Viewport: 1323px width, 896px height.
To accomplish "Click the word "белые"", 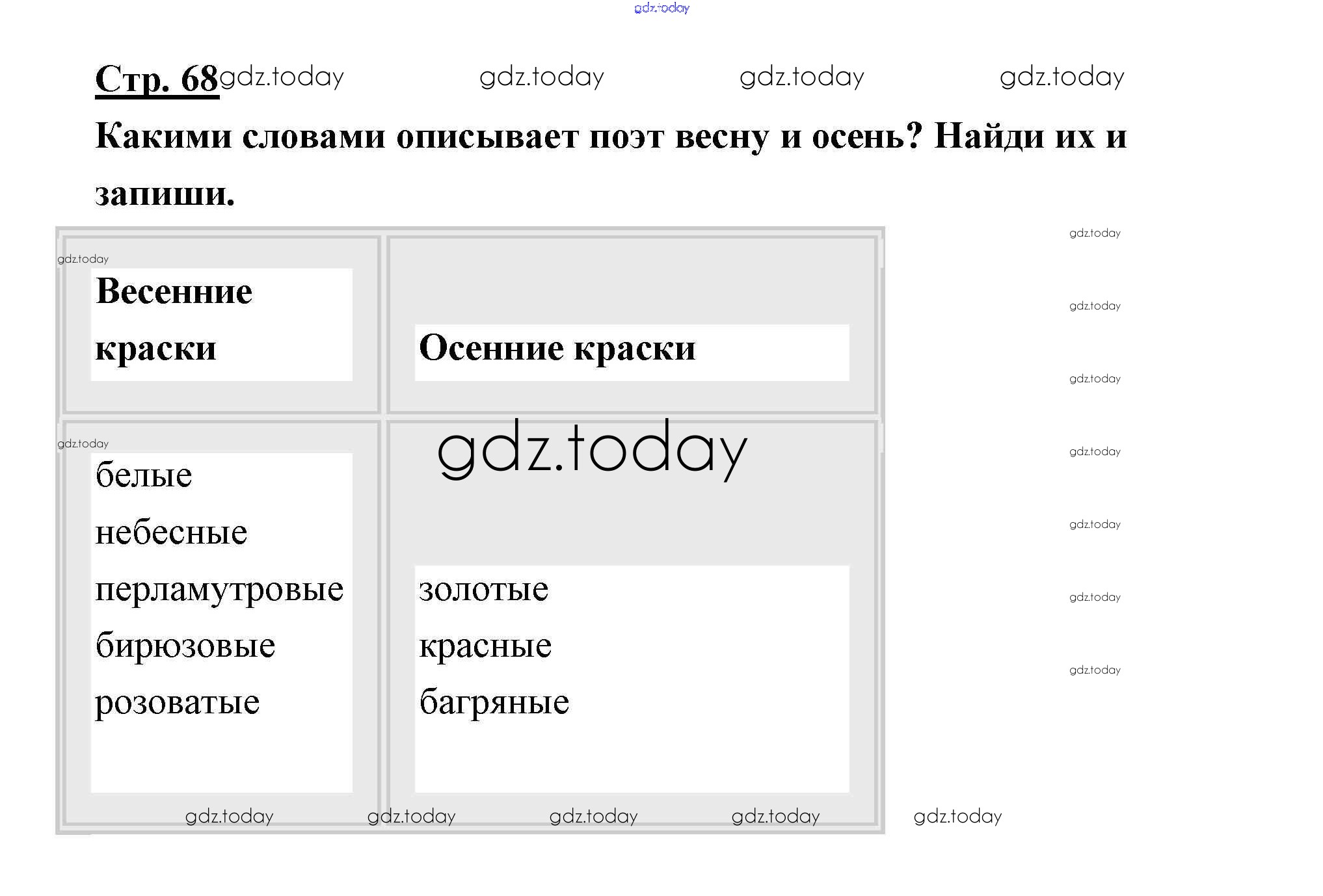I will coord(144,475).
